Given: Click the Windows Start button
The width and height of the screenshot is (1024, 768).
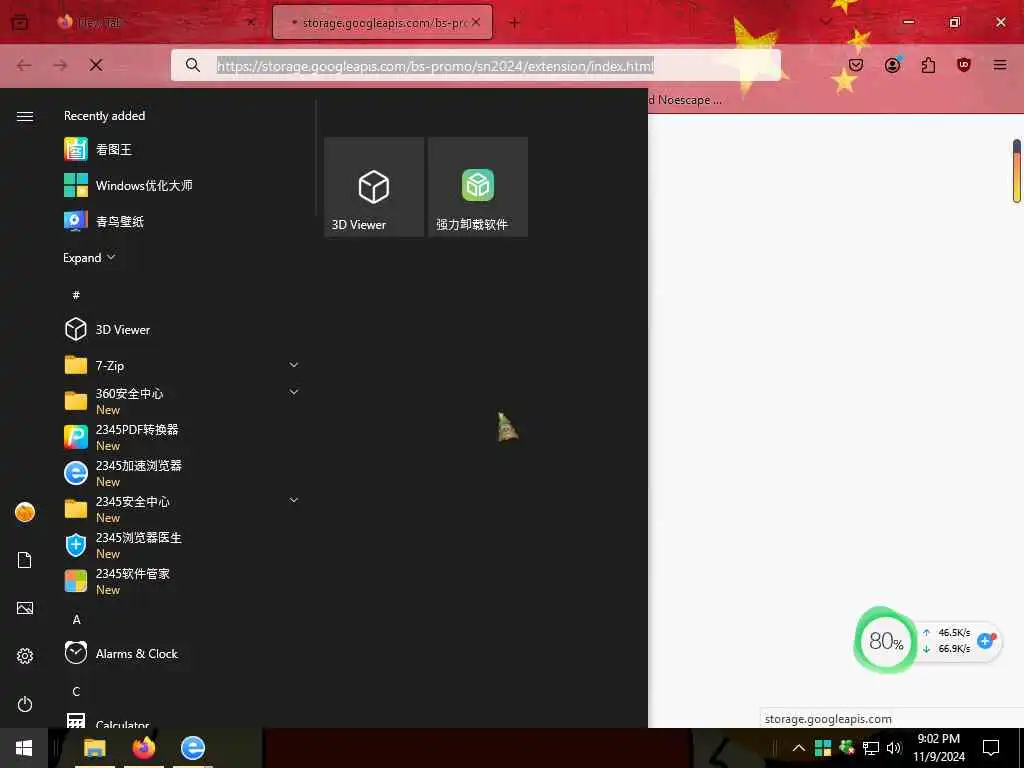Looking at the screenshot, I should [x=24, y=748].
